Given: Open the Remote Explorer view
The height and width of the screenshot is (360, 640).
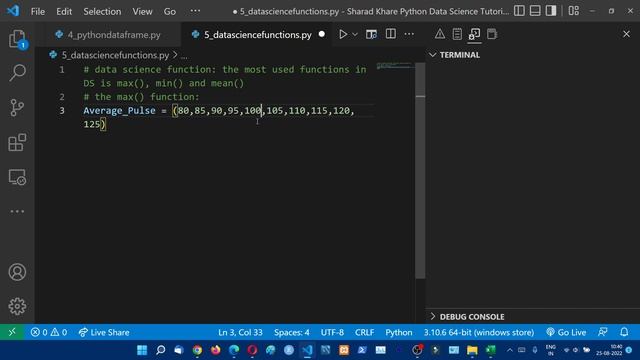Looking at the screenshot, I should coord(17,177).
